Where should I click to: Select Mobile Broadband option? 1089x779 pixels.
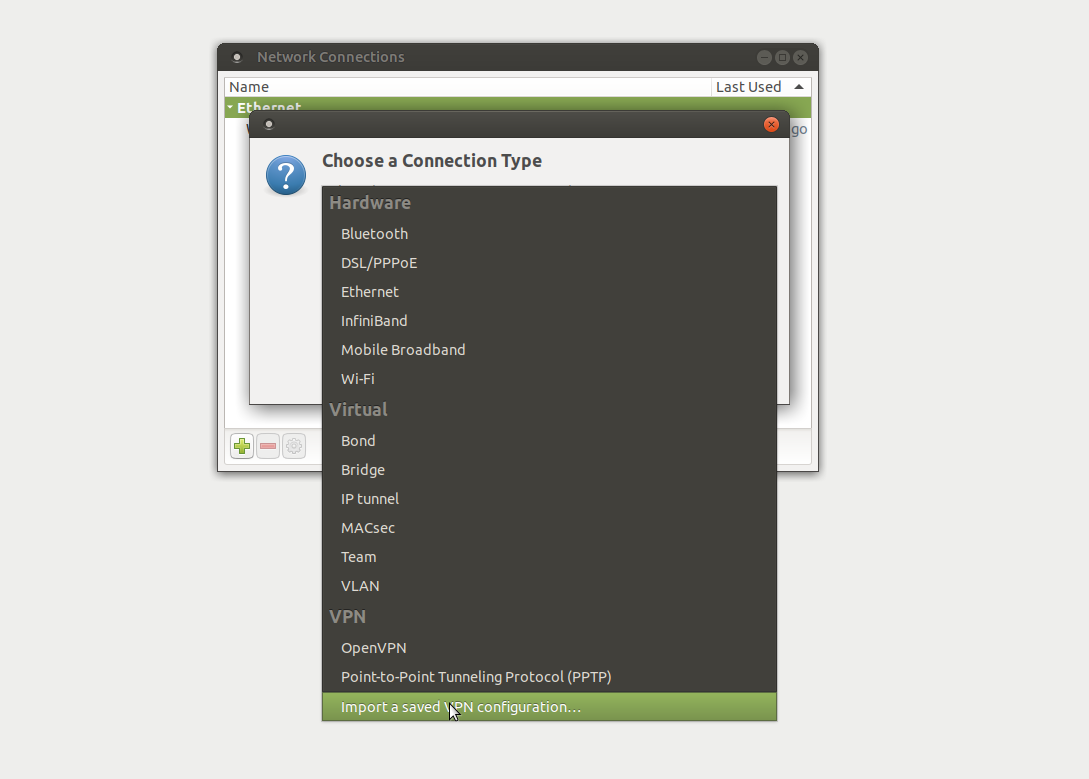[403, 350]
